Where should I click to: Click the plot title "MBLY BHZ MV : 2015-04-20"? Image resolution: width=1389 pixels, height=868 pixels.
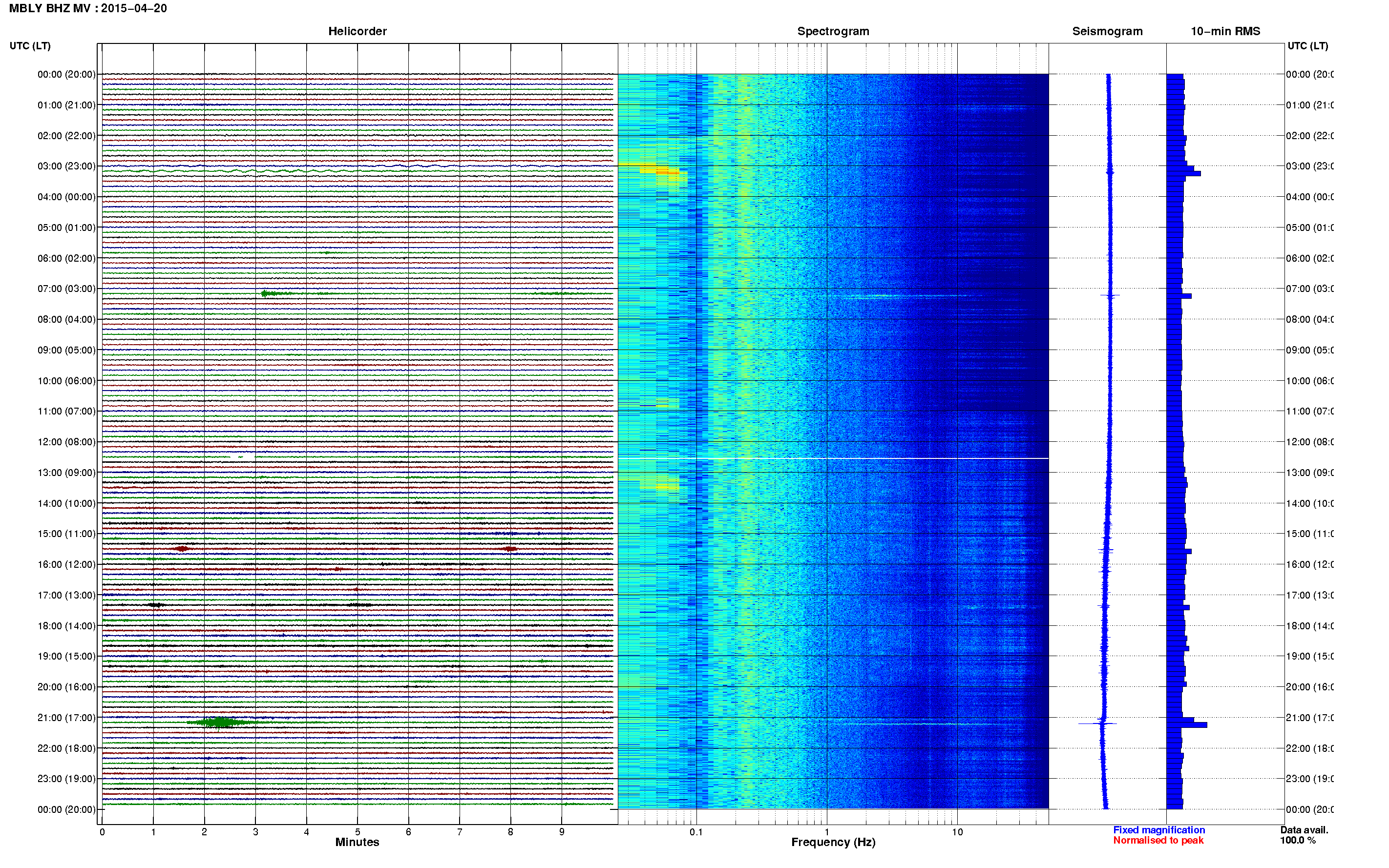88,9
